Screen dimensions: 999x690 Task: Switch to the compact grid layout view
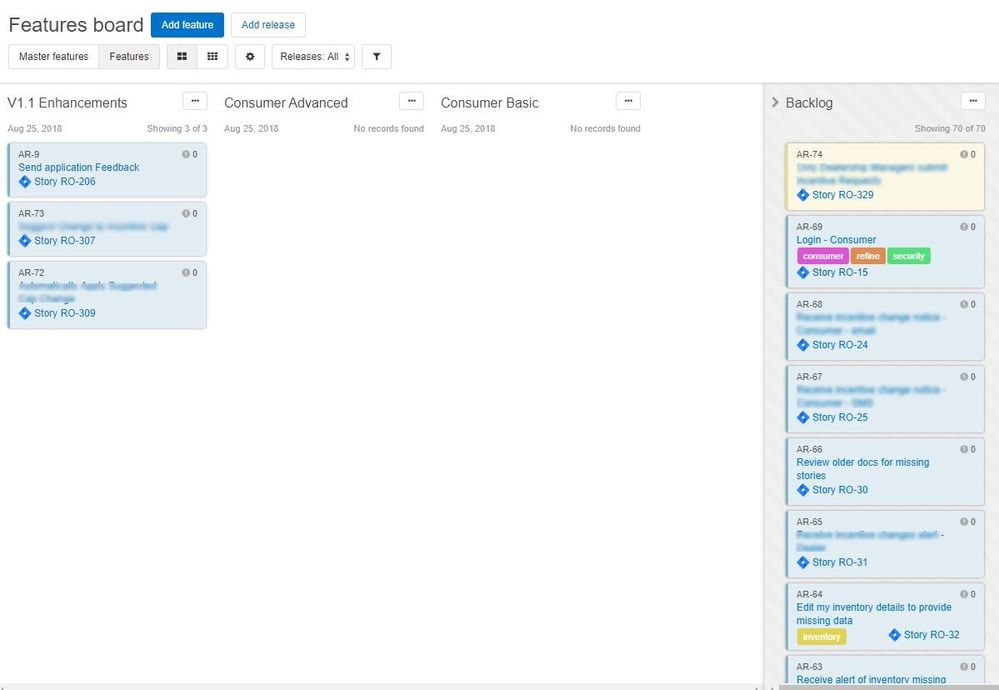[212, 56]
